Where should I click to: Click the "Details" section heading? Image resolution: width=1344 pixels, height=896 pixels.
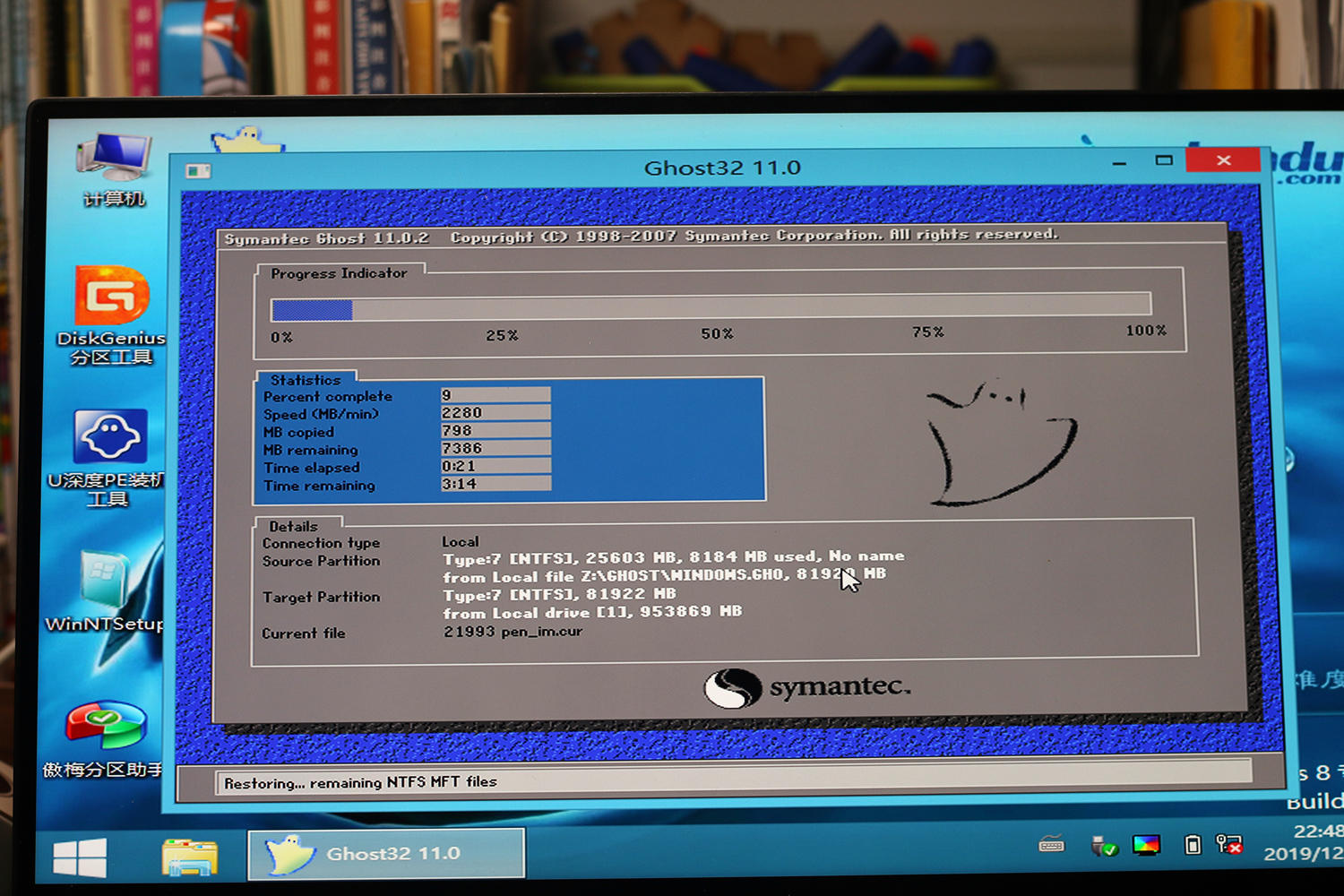(x=294, y=526)
